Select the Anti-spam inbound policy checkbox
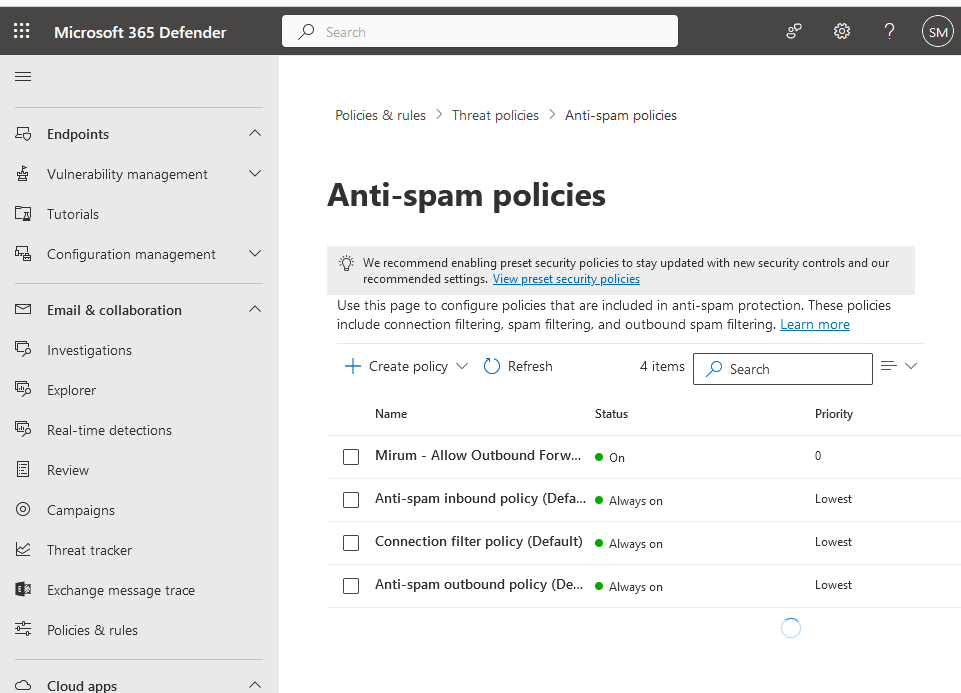This screenshot has width=961, height=693. coord(351,500)
